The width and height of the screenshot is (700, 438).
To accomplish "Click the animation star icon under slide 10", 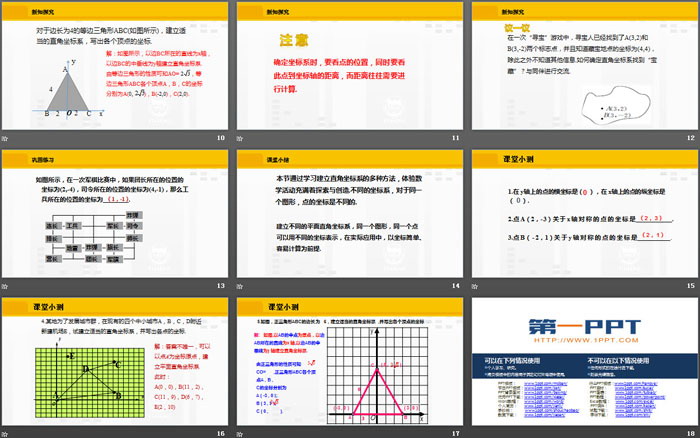I will (x=4, y=138).
